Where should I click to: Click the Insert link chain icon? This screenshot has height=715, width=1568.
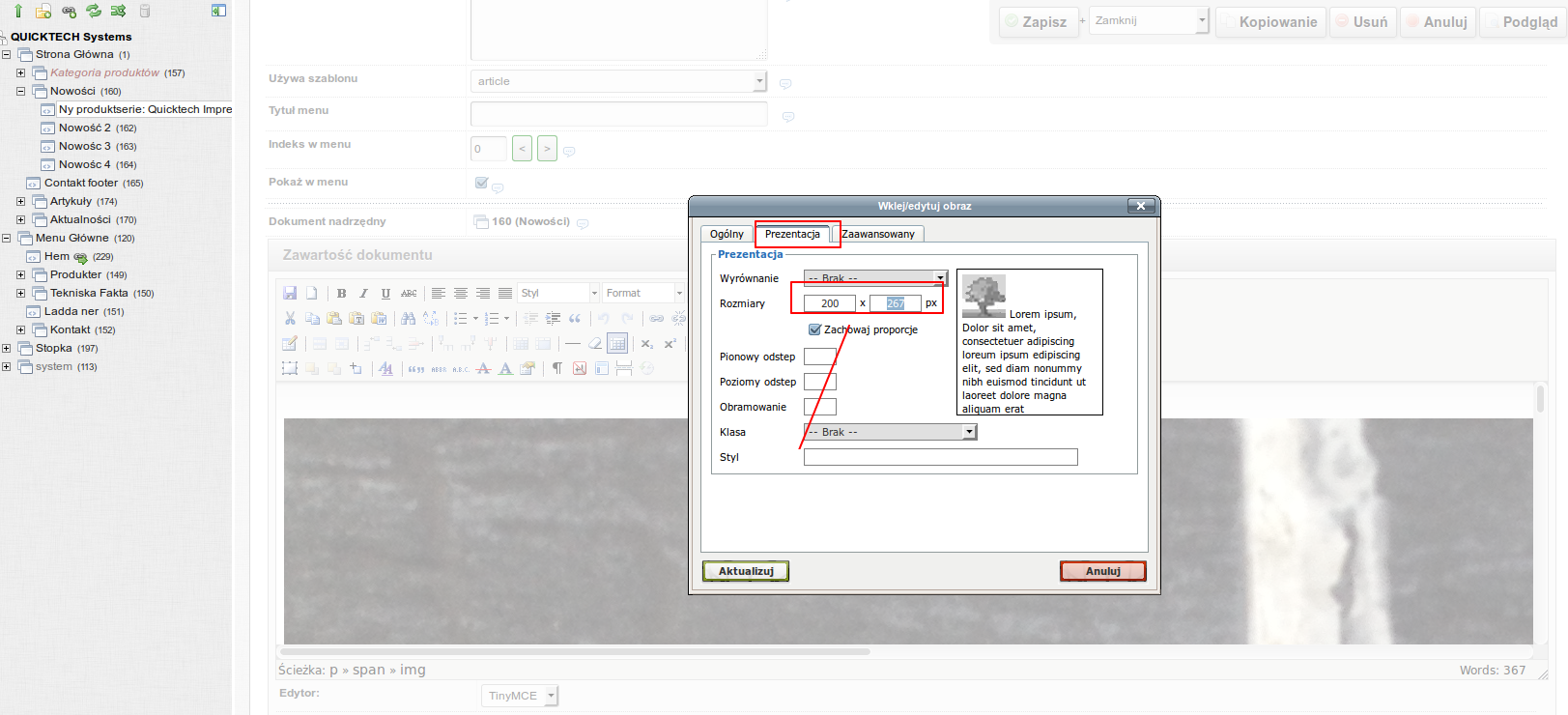pos(657,318)
